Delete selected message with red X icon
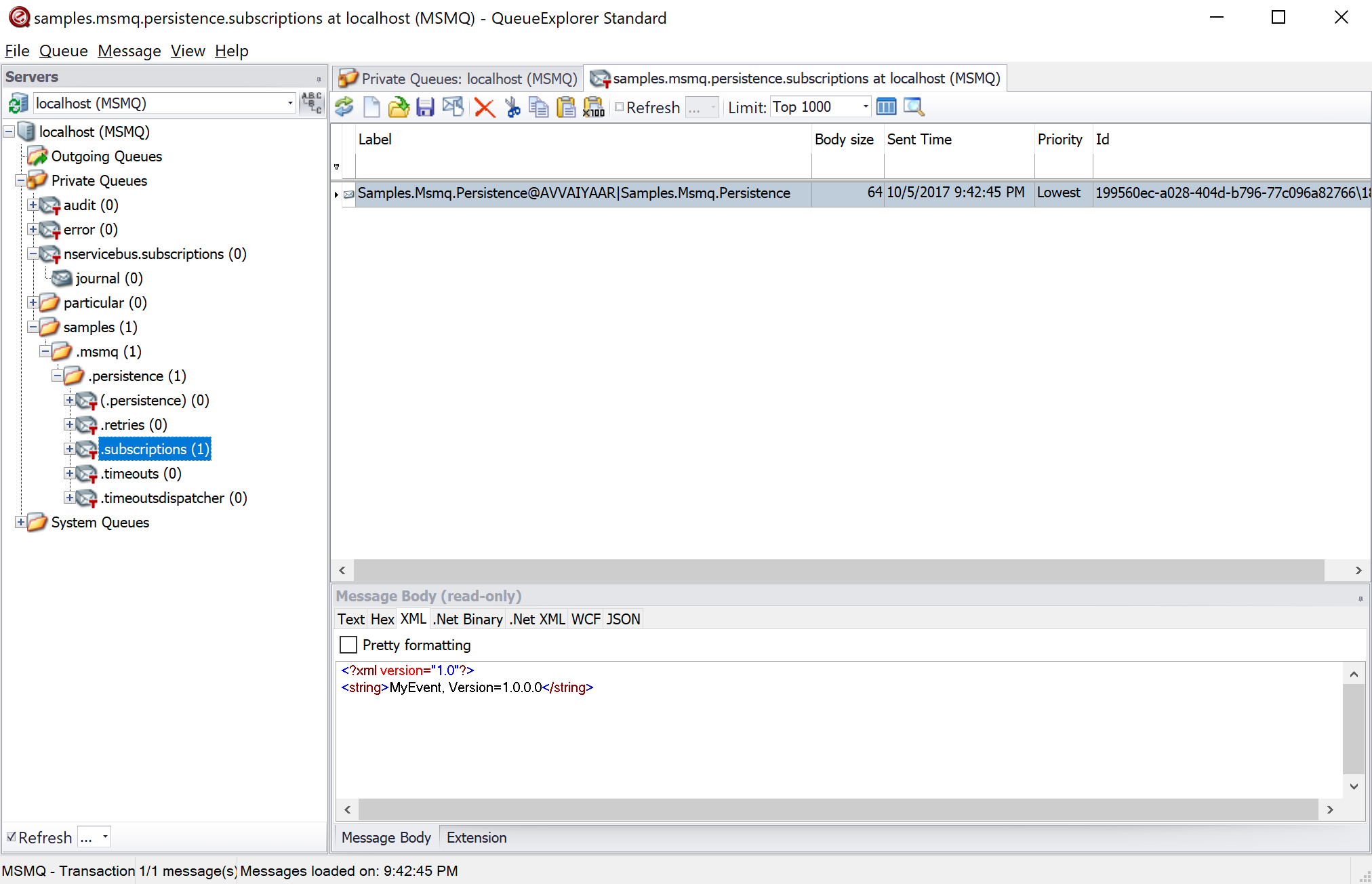This screenshot has width=1372, height=884. [x=485, y=107]
